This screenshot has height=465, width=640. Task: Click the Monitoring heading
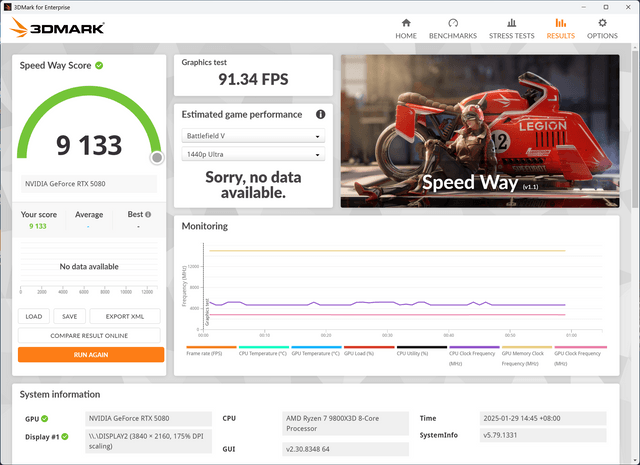(x=205, y=226)
